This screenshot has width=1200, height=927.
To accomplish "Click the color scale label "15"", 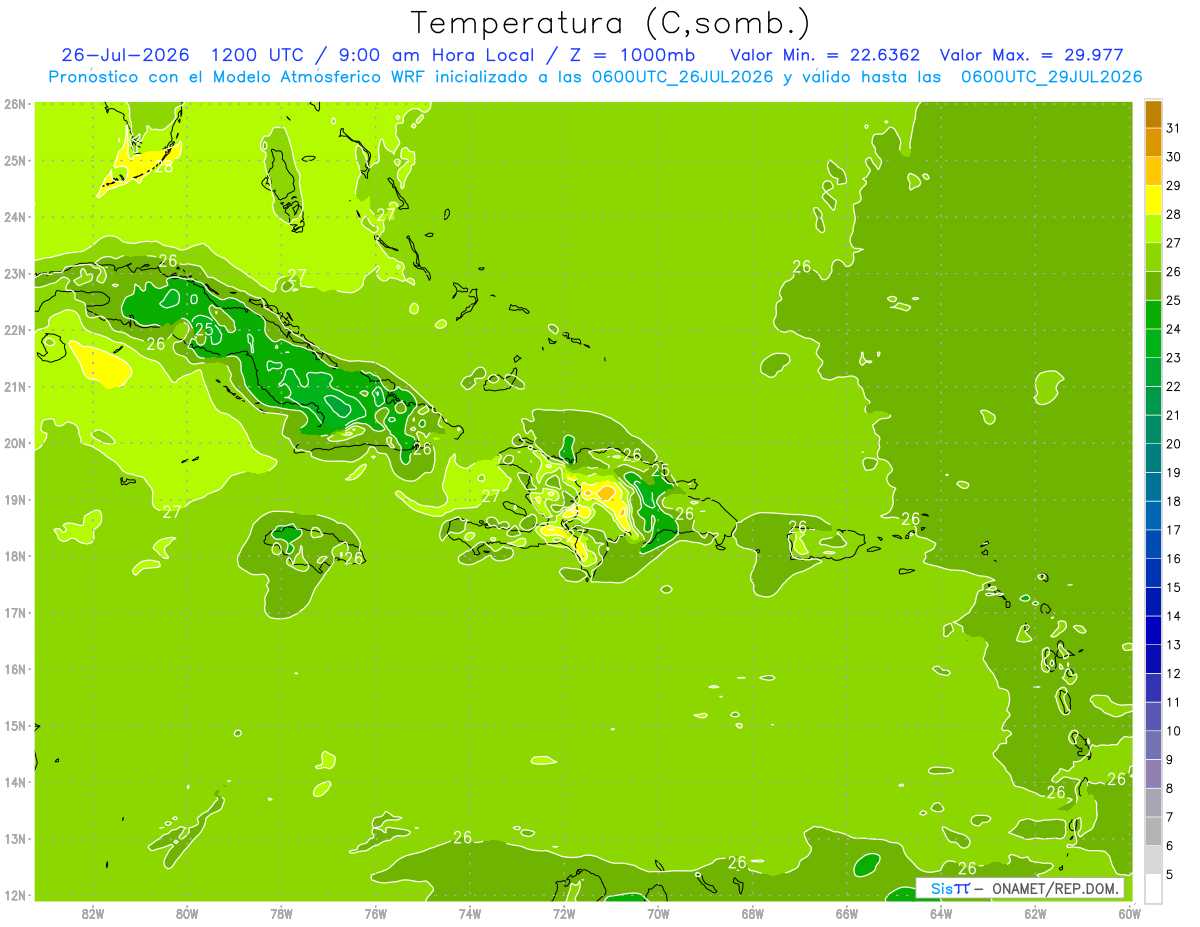I will (1174, 587).
